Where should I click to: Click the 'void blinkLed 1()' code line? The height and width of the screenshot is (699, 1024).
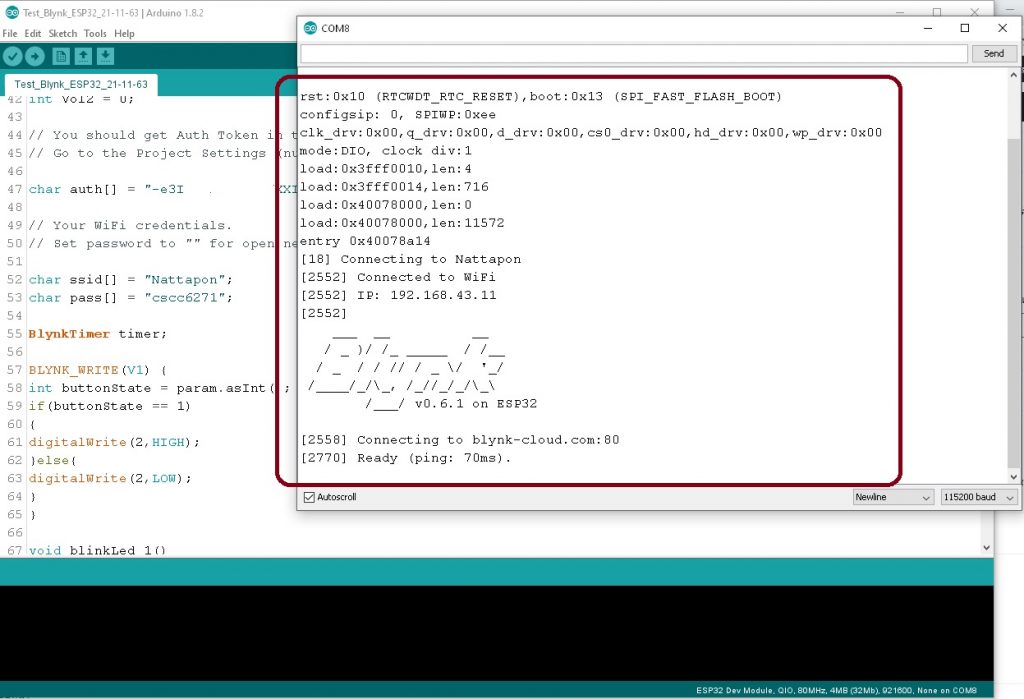97,549
